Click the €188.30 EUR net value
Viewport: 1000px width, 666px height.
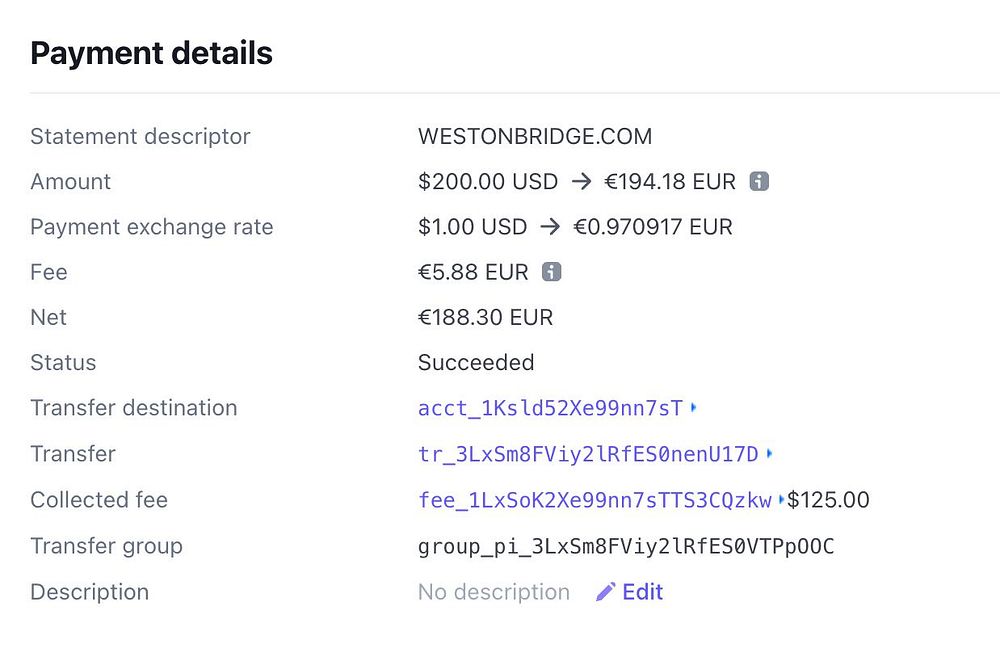pyautogui.click(x=485, y=317)
